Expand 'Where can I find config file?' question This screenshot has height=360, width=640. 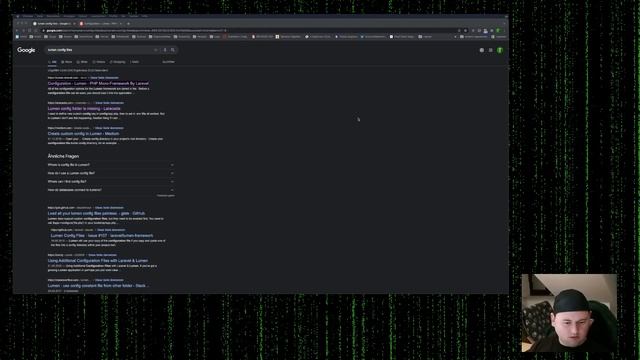[111, 182]
